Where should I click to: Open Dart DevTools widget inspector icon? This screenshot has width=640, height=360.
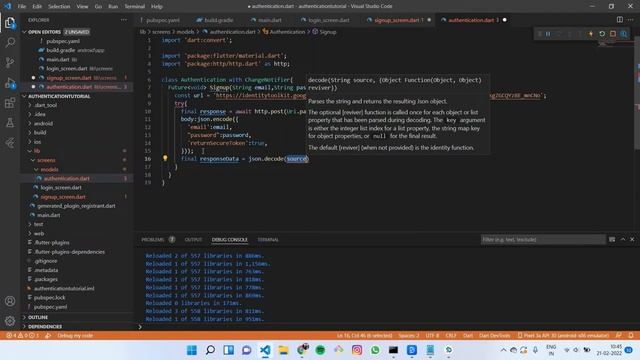624,34
